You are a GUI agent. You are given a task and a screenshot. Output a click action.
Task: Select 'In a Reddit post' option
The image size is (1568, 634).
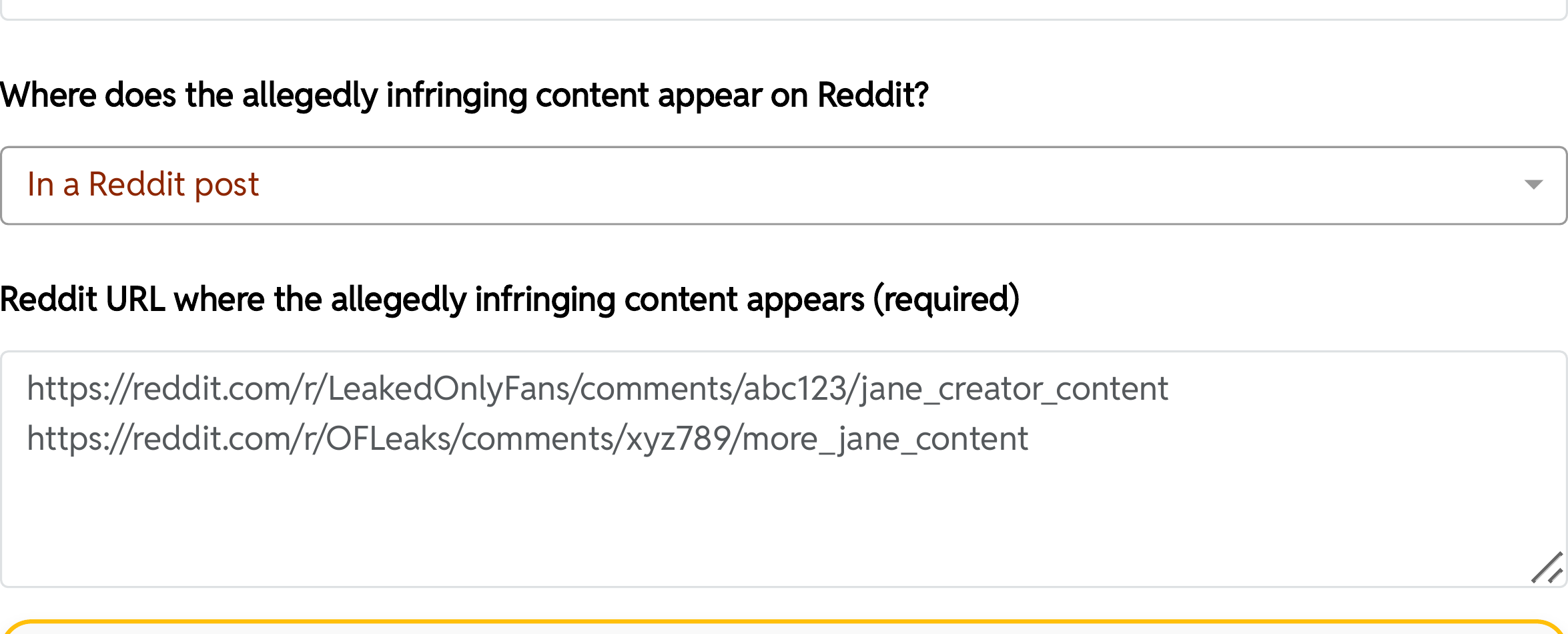142,185
